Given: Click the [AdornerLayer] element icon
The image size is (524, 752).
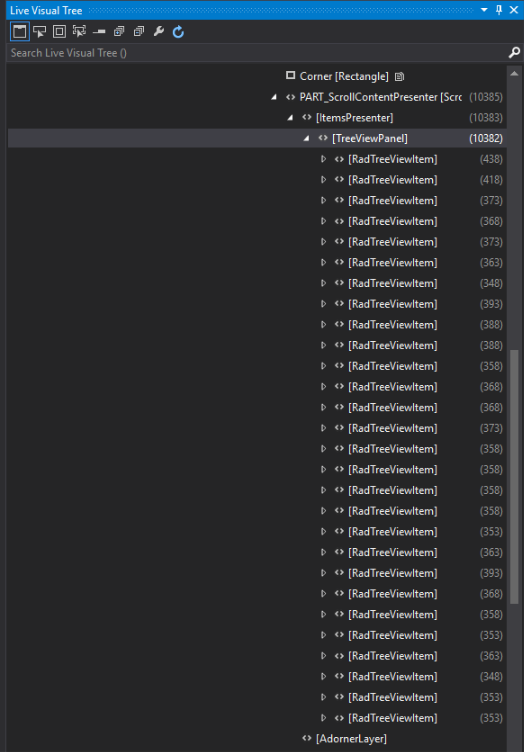Looking at the screenshot, I should [x=307, y=739].
